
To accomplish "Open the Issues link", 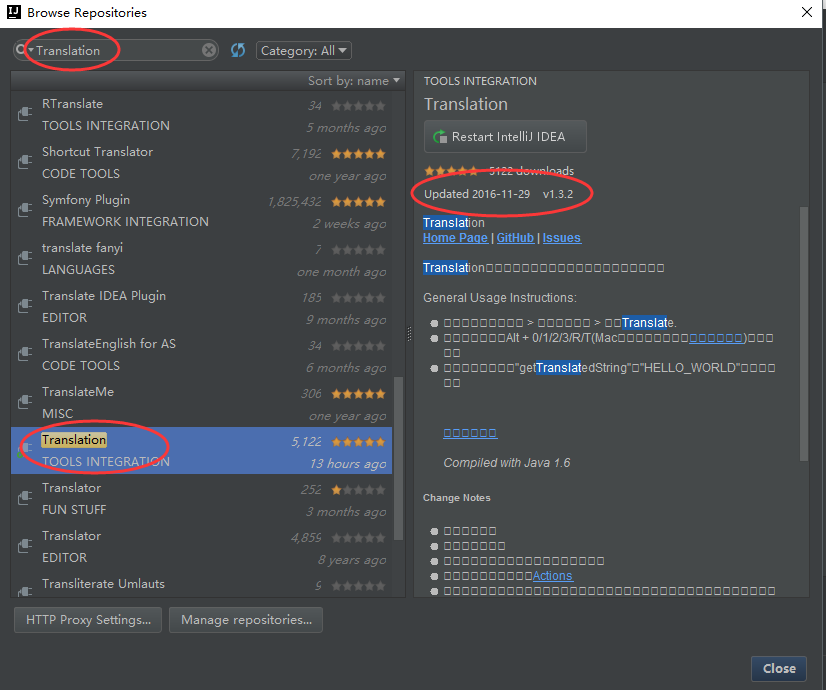I will [562, 238].
